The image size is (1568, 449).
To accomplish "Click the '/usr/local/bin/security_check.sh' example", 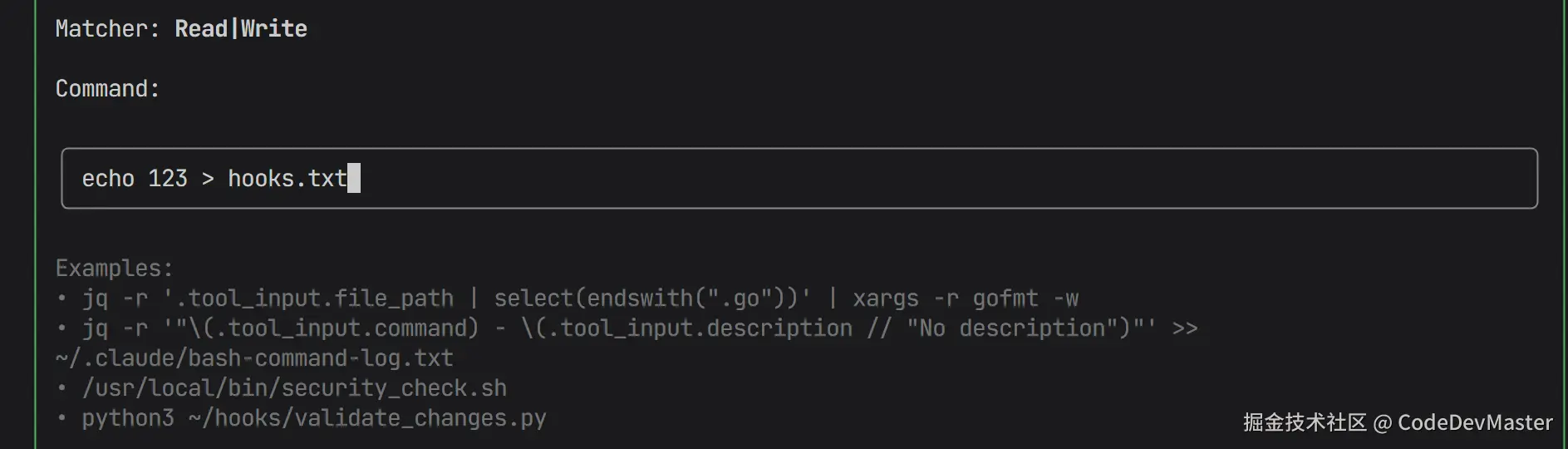I will pyautogui.click(x=294, y=388).
